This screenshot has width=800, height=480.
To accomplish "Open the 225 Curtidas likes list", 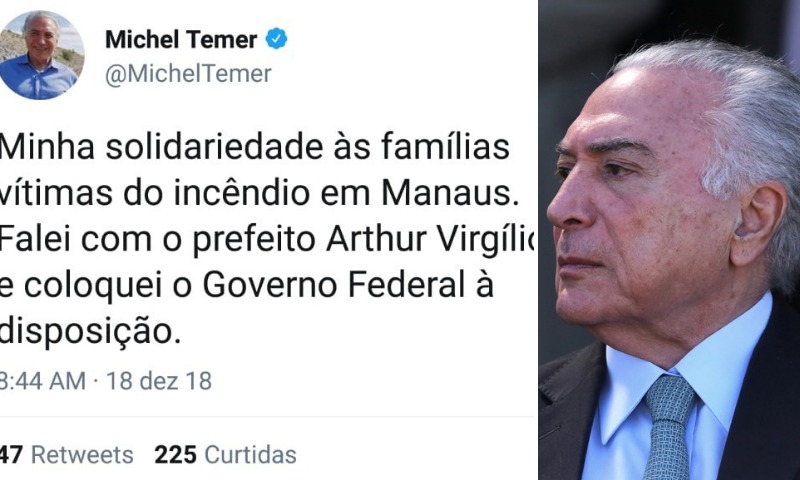I will pyautogui.click(x=226, y=454).
